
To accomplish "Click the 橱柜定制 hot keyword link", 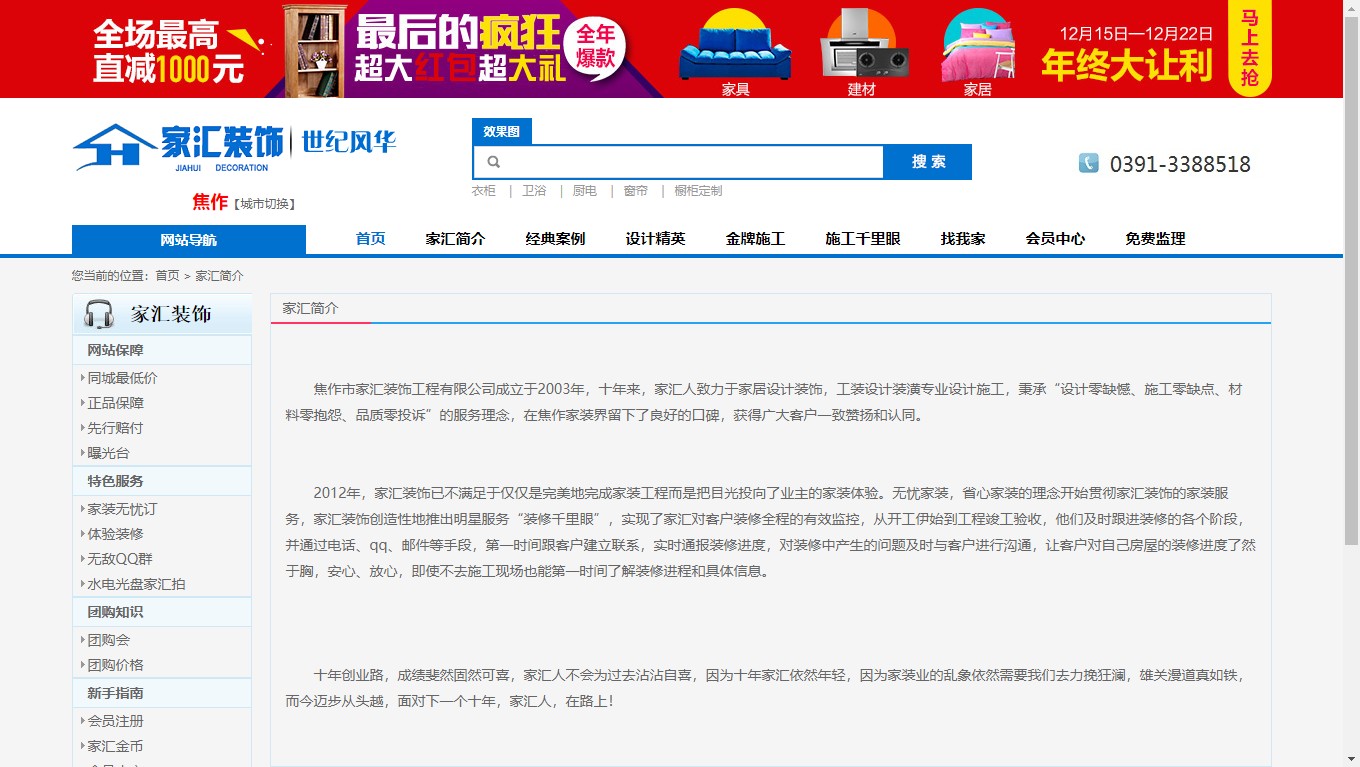I will pyautogui.click(x=698, y=191).
